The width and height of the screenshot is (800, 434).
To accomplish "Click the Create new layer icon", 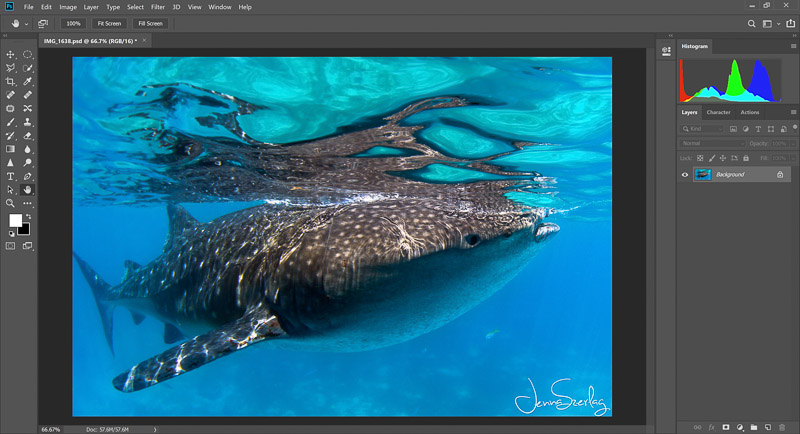I will click(767, 427).
